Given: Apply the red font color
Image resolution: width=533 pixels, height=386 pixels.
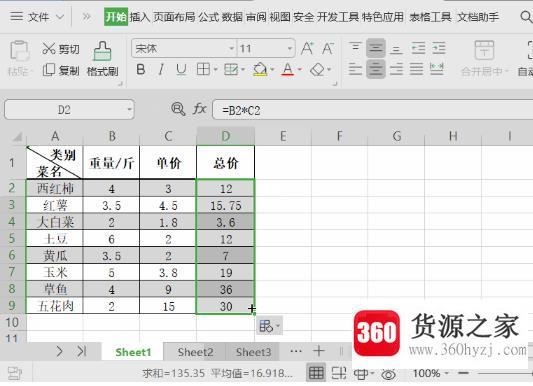Looking at the screenshot, I should pos(288,70).
